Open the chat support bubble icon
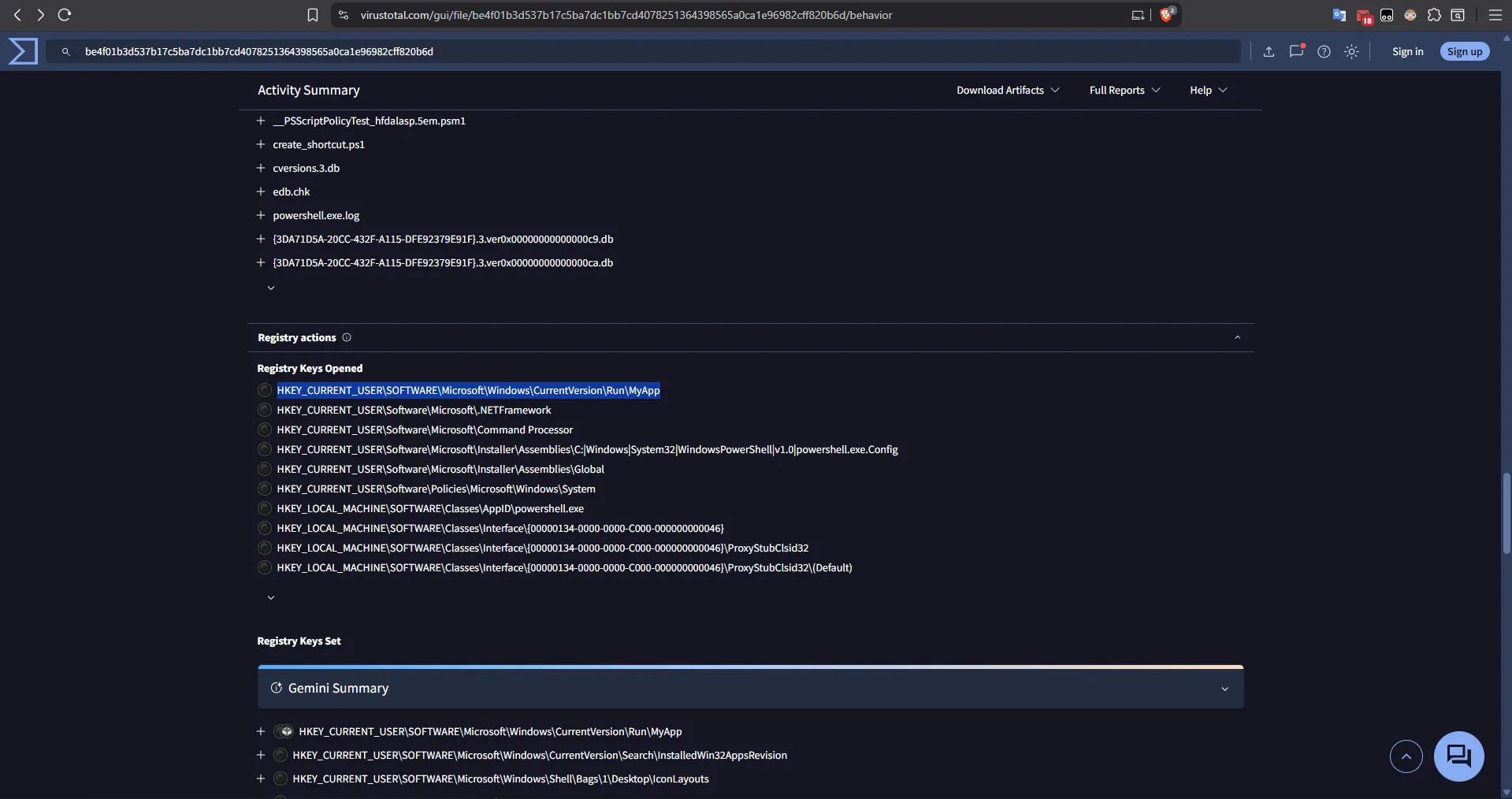 pos(1458,756)
